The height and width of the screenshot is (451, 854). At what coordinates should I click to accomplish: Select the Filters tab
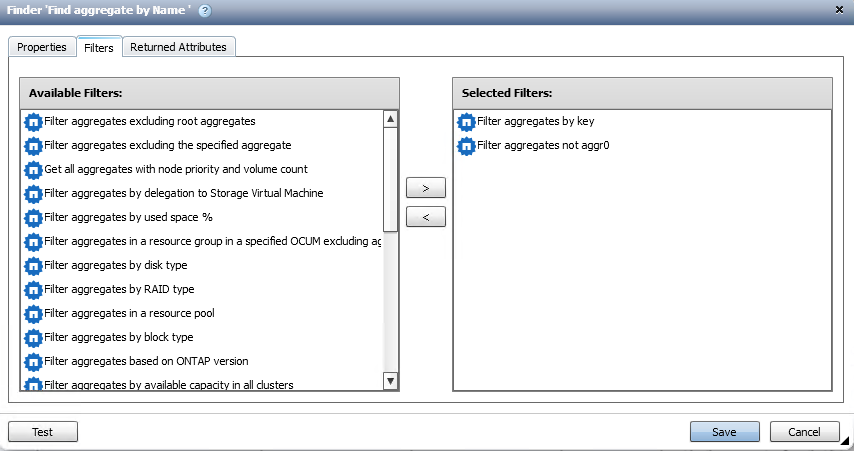tap(99, 47)
